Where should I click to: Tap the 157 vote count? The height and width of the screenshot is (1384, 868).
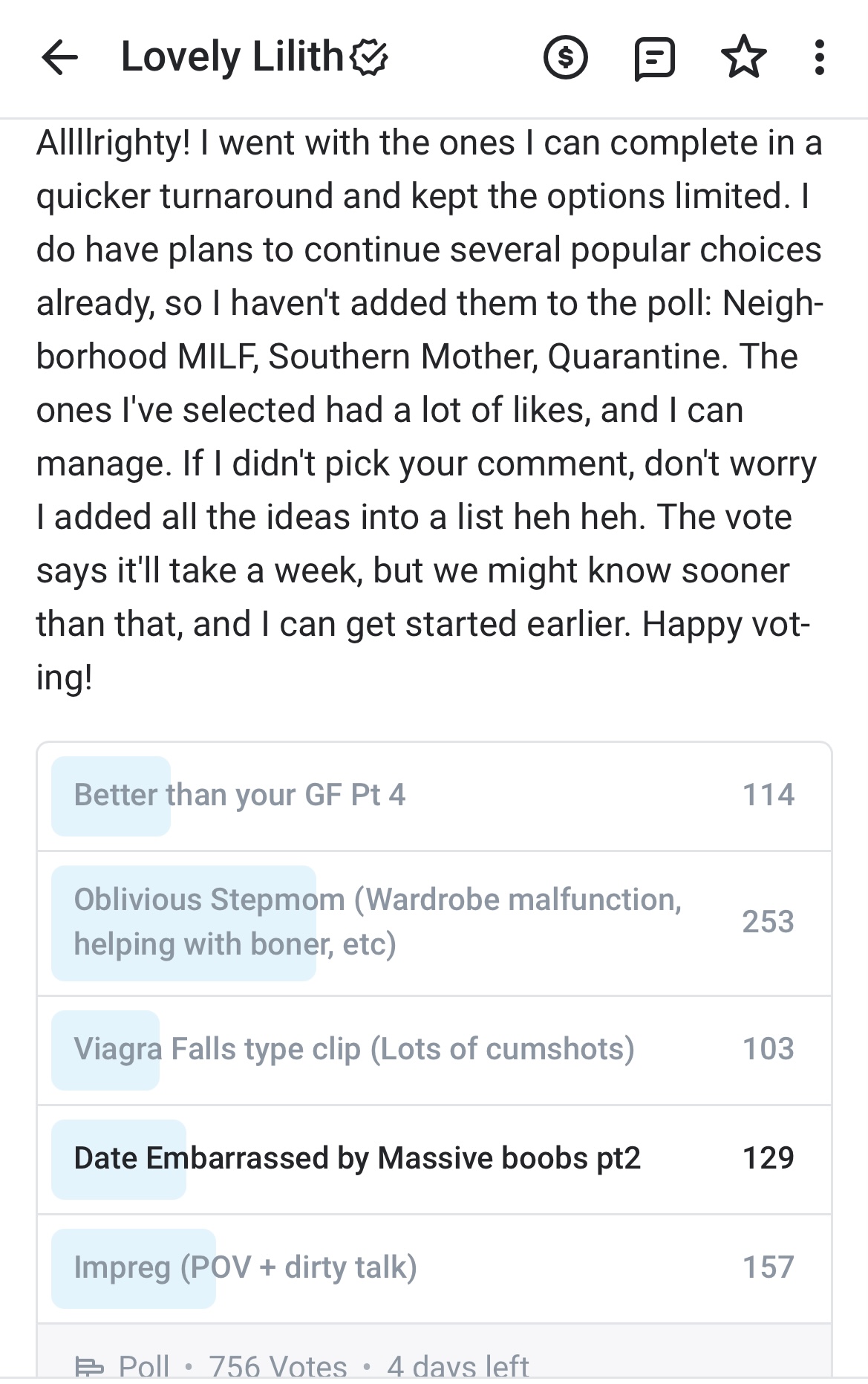pos(768,1267)
